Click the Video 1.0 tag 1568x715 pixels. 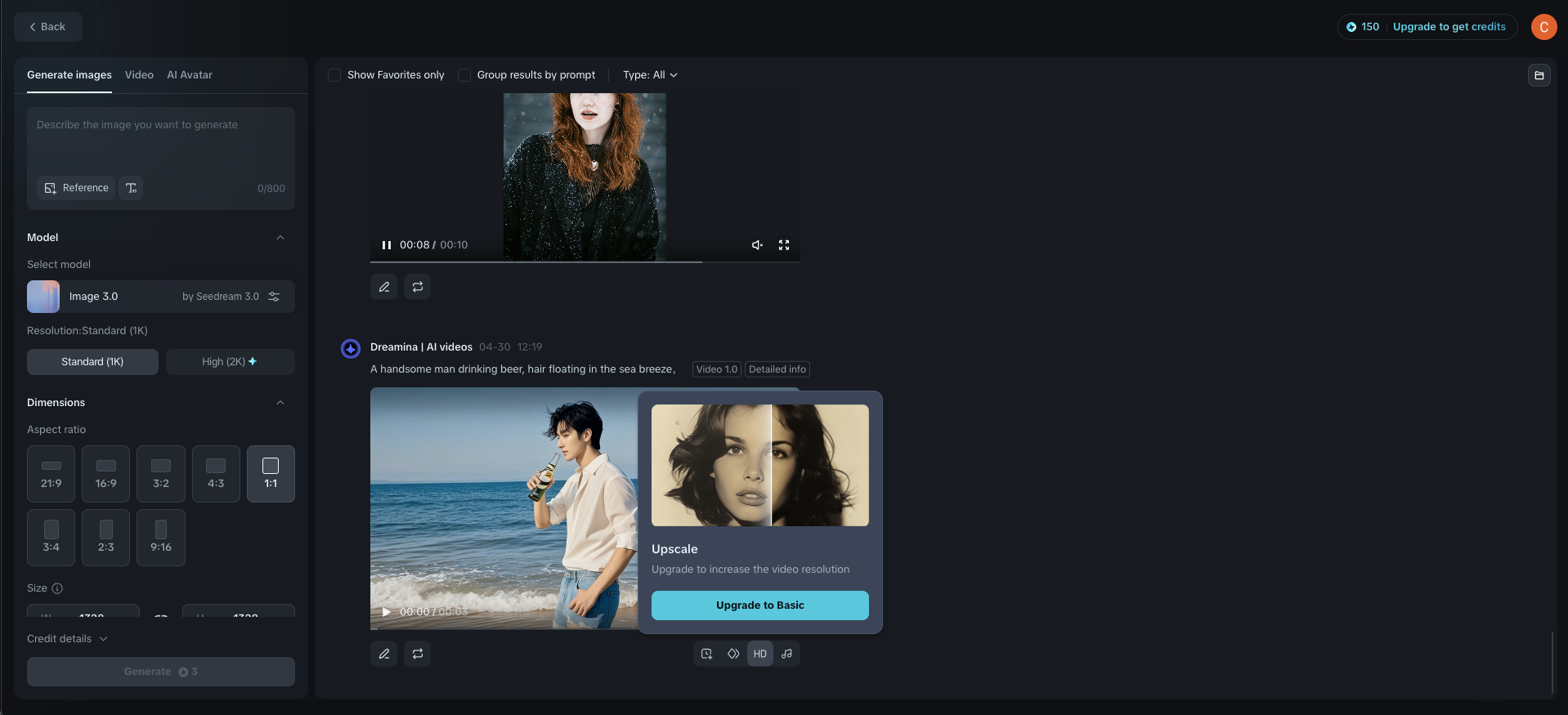pos(717,369)
